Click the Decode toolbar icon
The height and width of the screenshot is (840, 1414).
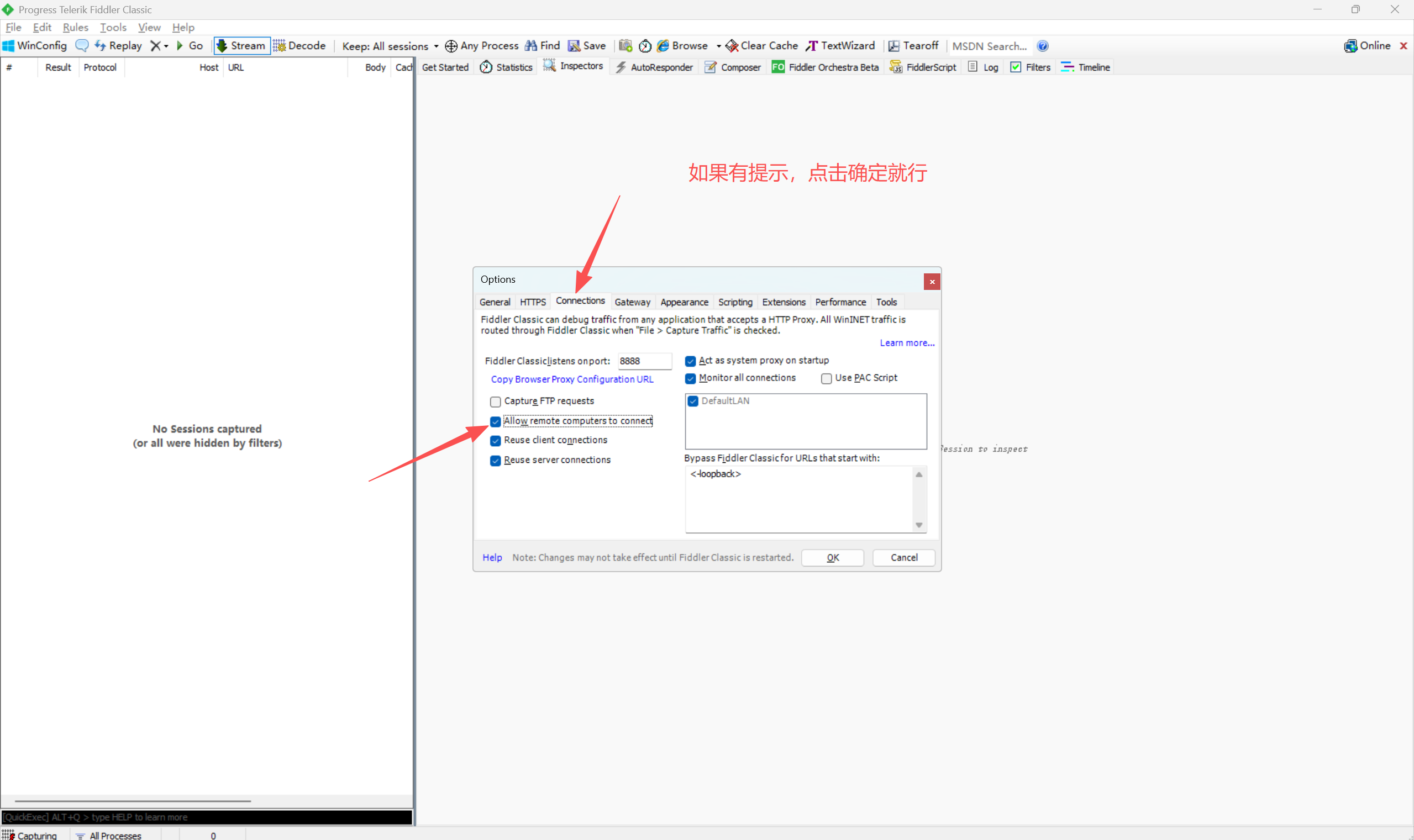coord(279,46)
